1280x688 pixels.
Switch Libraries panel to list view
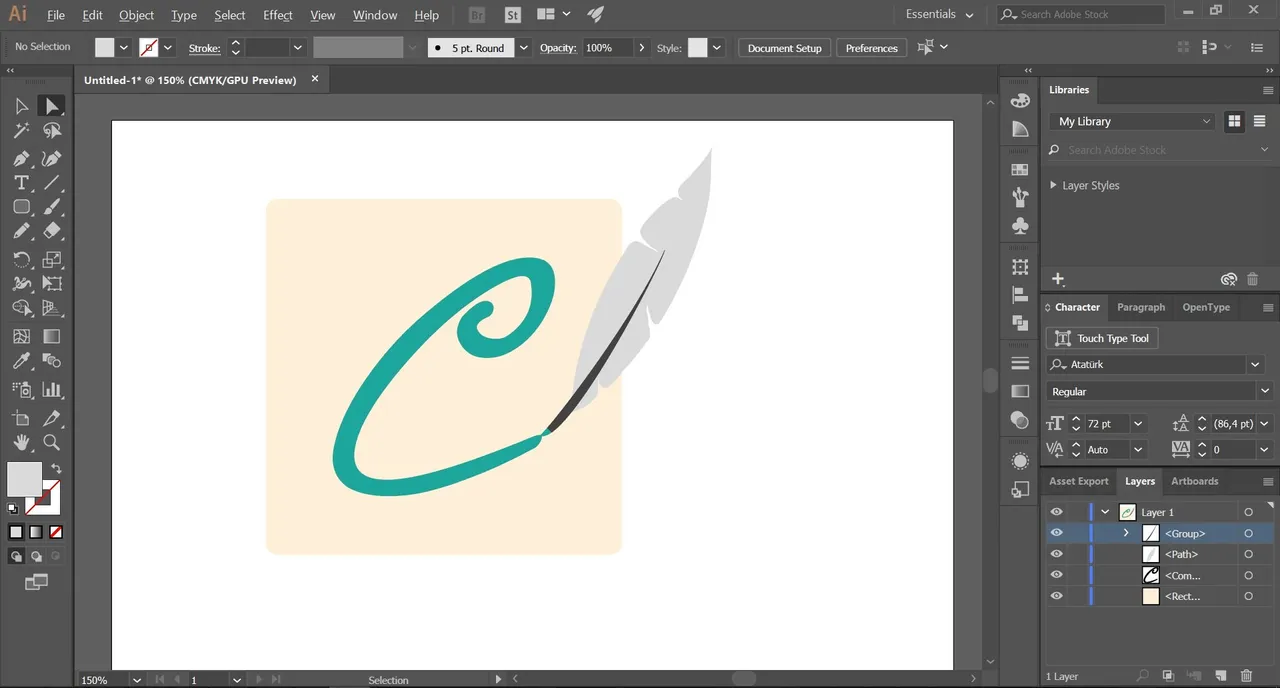click(1260, 121)
